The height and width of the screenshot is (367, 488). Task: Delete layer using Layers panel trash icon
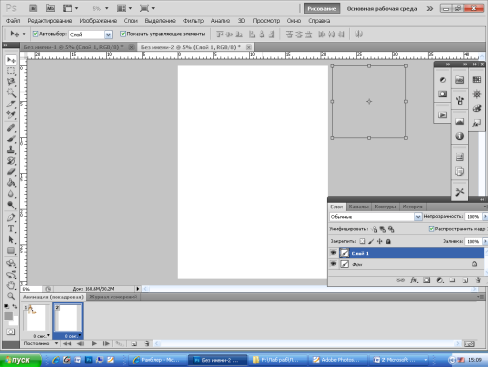tap(478, 280)
